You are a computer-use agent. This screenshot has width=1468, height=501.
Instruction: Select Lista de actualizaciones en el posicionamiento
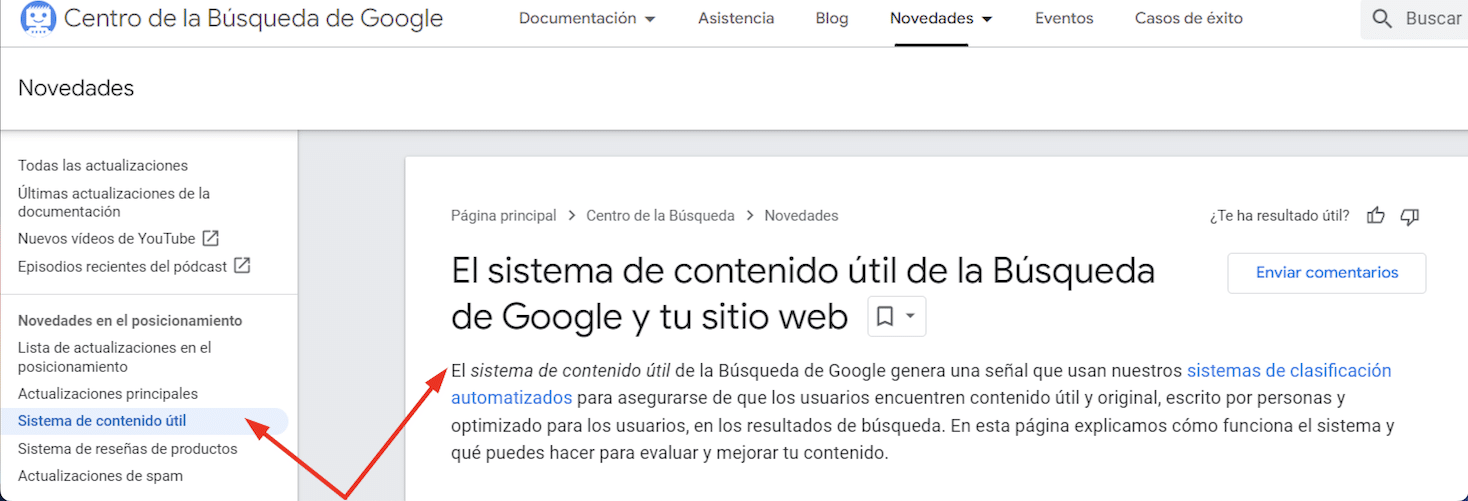click(115, 357)
